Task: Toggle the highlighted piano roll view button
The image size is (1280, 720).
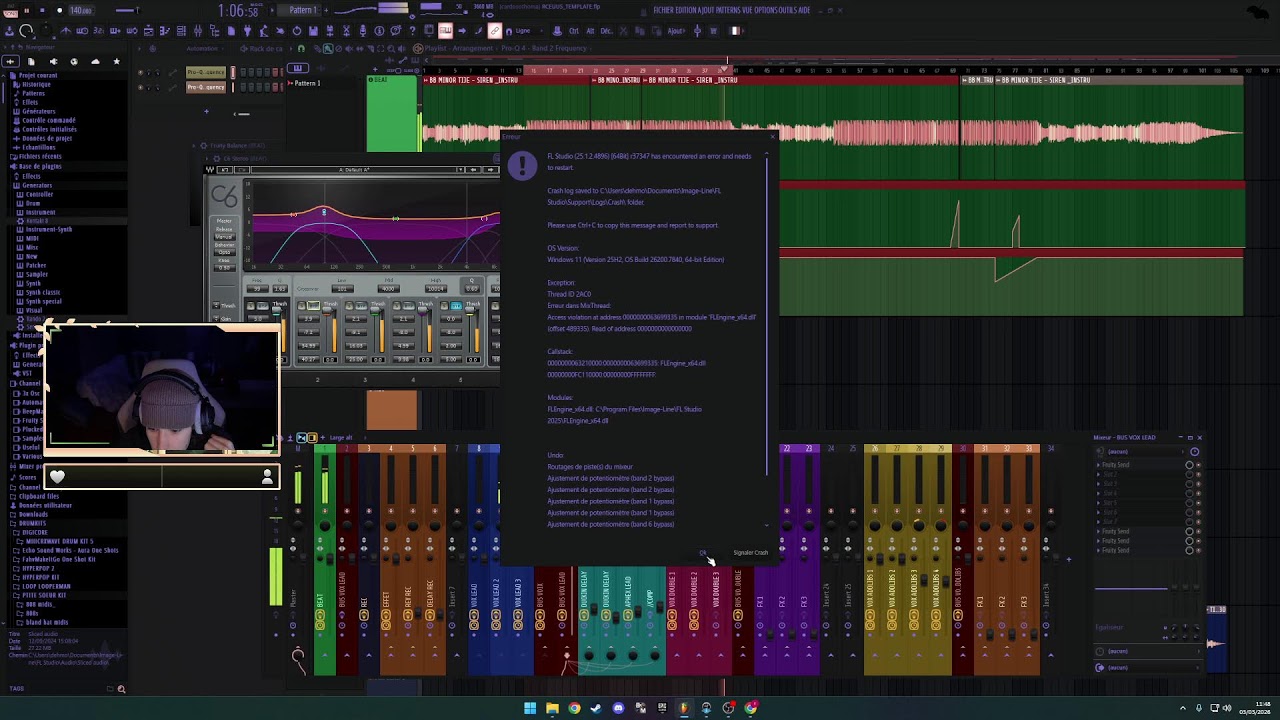Action: pyautogui.click(x=445, y=30)
